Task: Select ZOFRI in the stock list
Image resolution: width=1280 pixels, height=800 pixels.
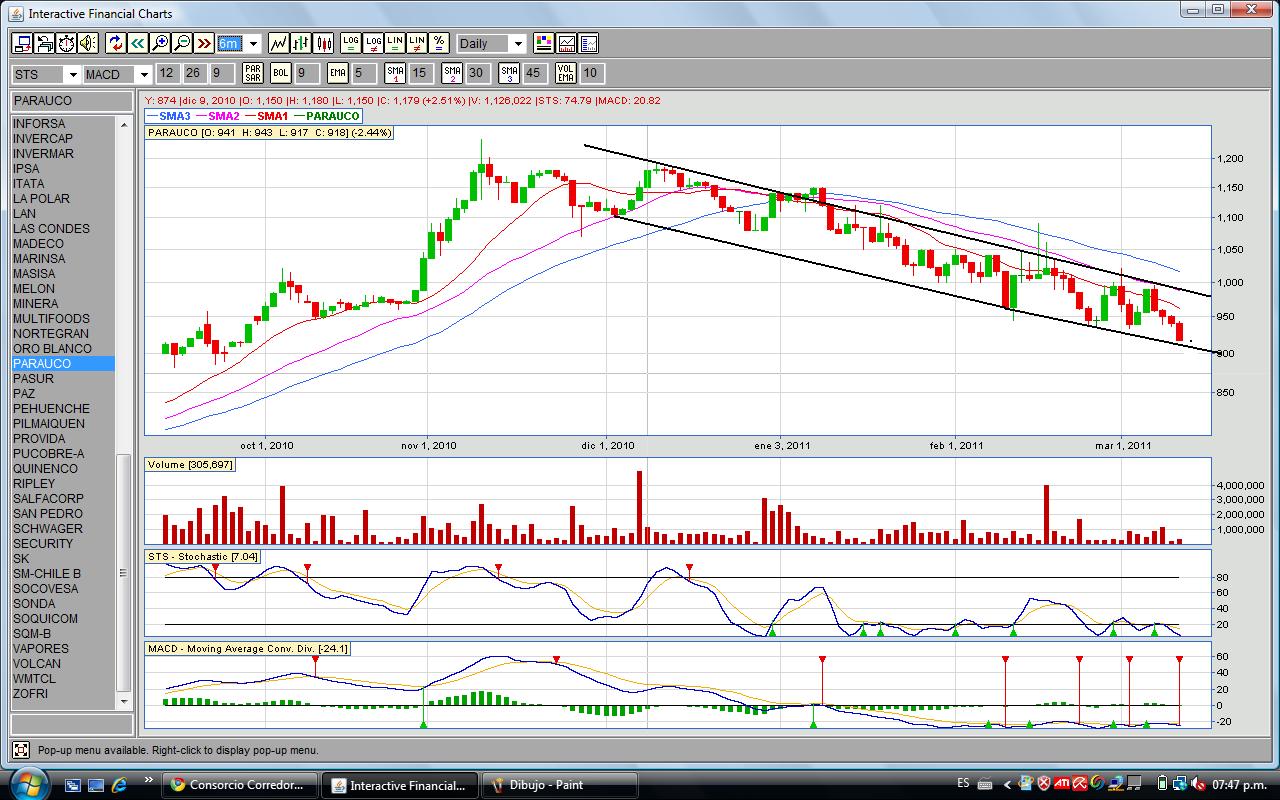Action: click(x=63, y=694)
